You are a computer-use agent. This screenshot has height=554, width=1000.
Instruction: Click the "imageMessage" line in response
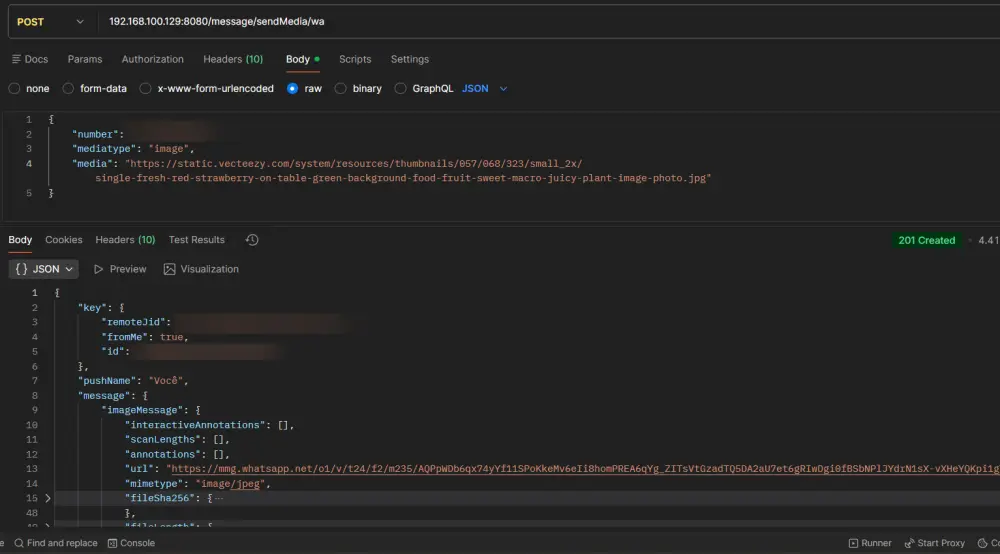pyautogui.click(x=151, y=410)
